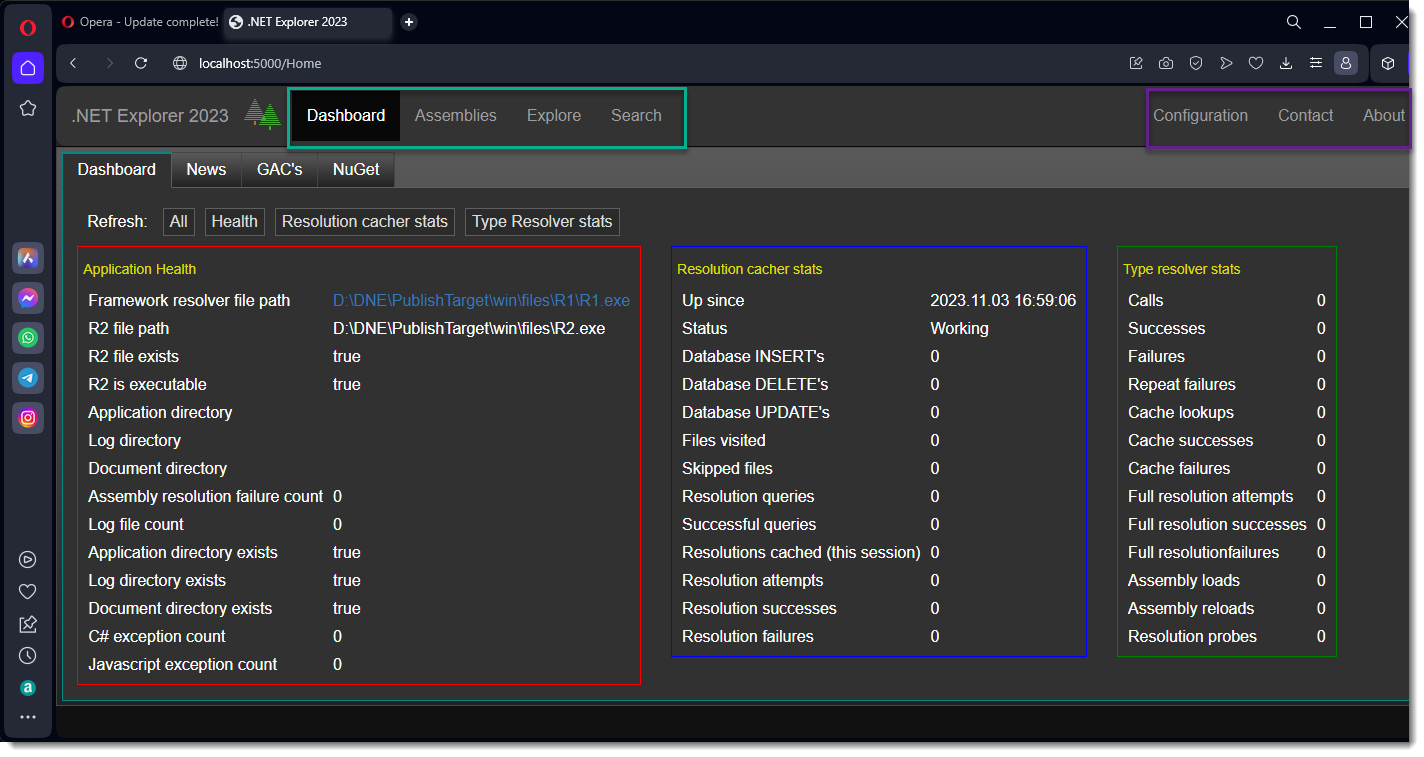The width and height of the screenshot is (1424, 757).
Task: Switch to the GAC's tab
Action: (x=280, y=170)
